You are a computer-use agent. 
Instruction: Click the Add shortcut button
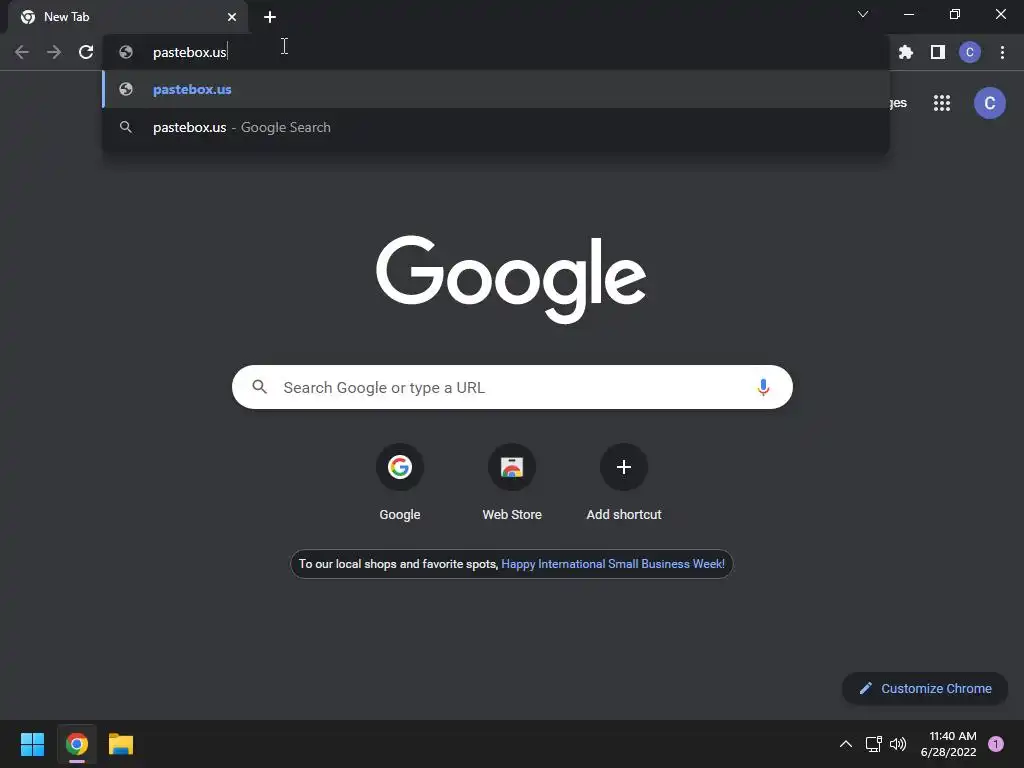pyautogui.click(x=624, y=483)
